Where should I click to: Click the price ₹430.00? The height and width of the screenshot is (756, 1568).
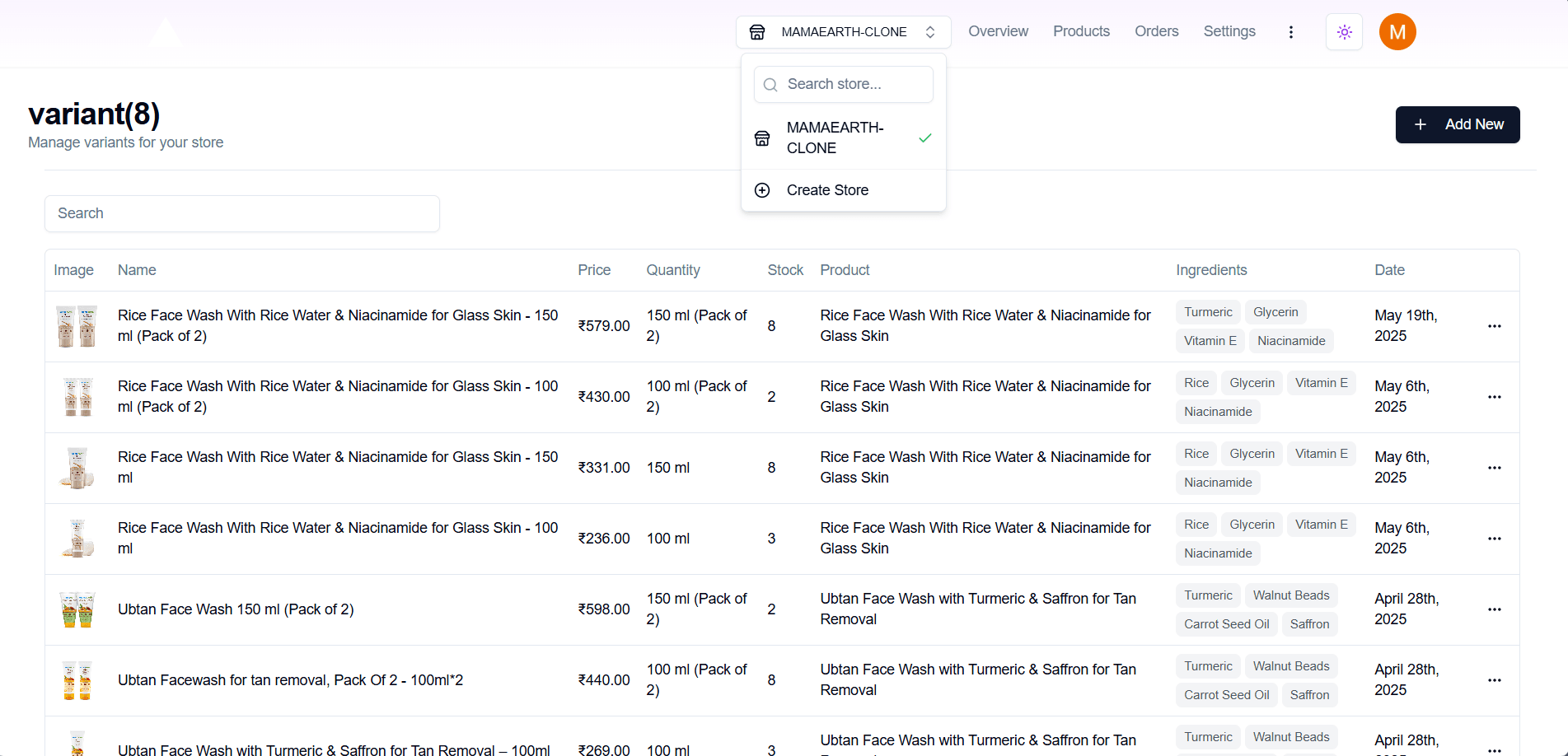coord(603,397)
